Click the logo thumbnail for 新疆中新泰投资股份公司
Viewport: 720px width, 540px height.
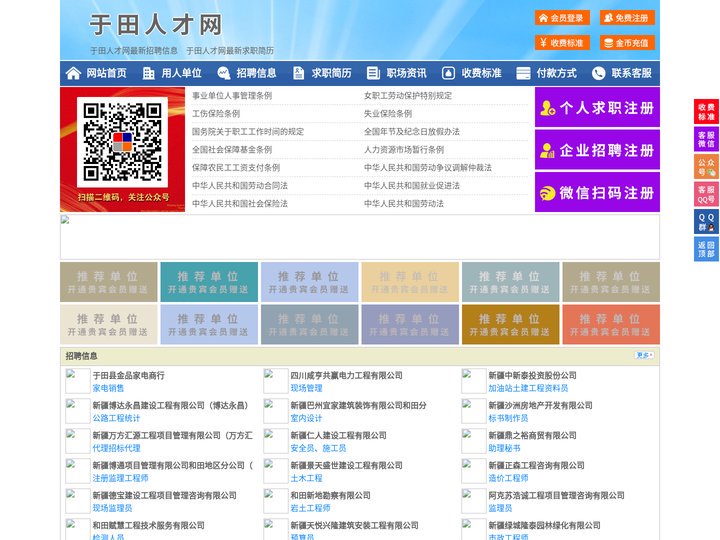473,381
